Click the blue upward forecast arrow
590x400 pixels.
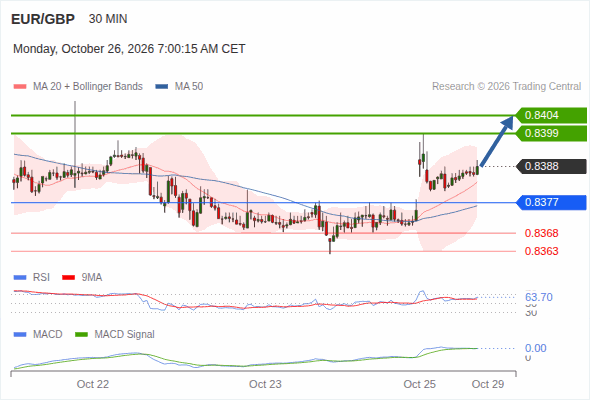click(x=497, y=141)
